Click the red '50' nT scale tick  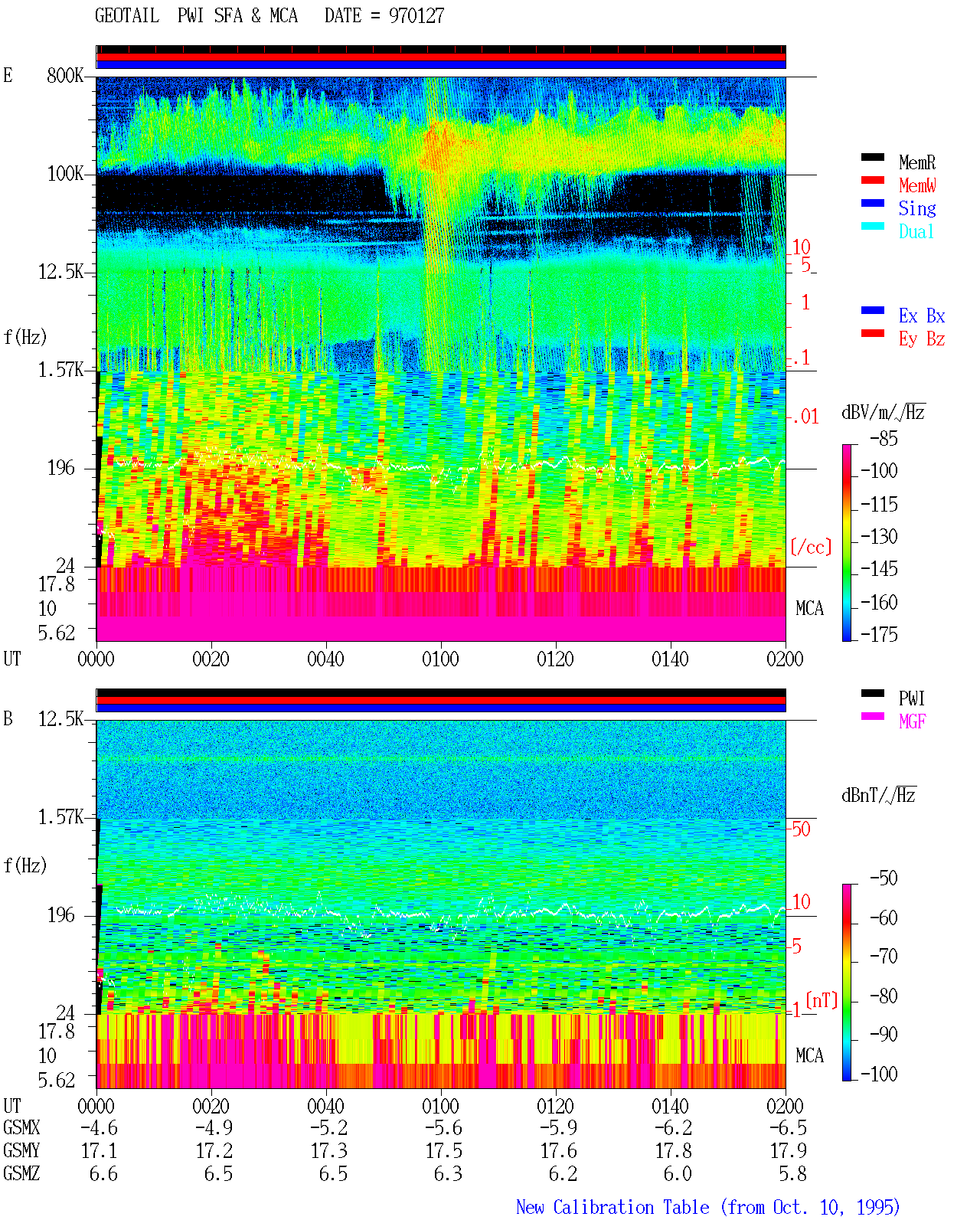click(x=801, y=829)
